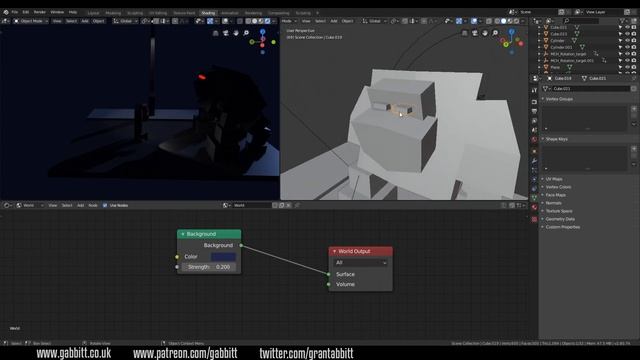Switch to the Shading workspace tab
The width and height of the screenshot is (640, 360).
(208, 13)
